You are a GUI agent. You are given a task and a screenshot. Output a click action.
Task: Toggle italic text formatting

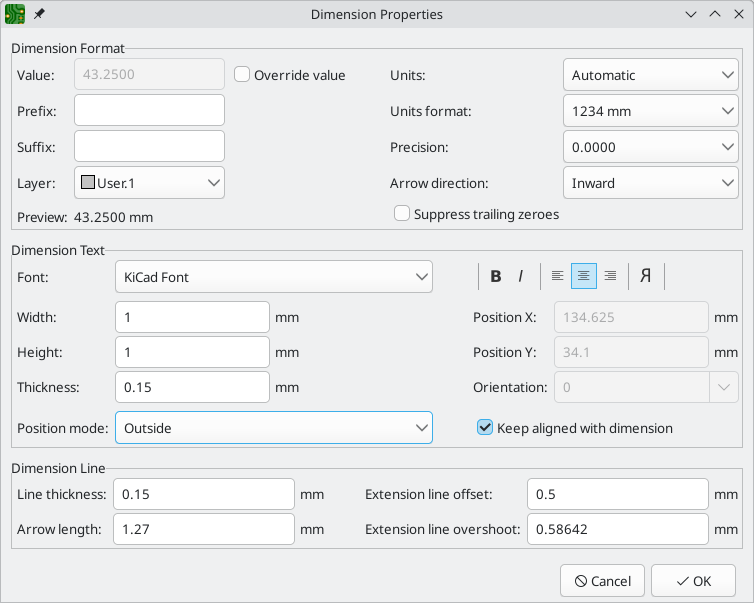coord(521,276)
